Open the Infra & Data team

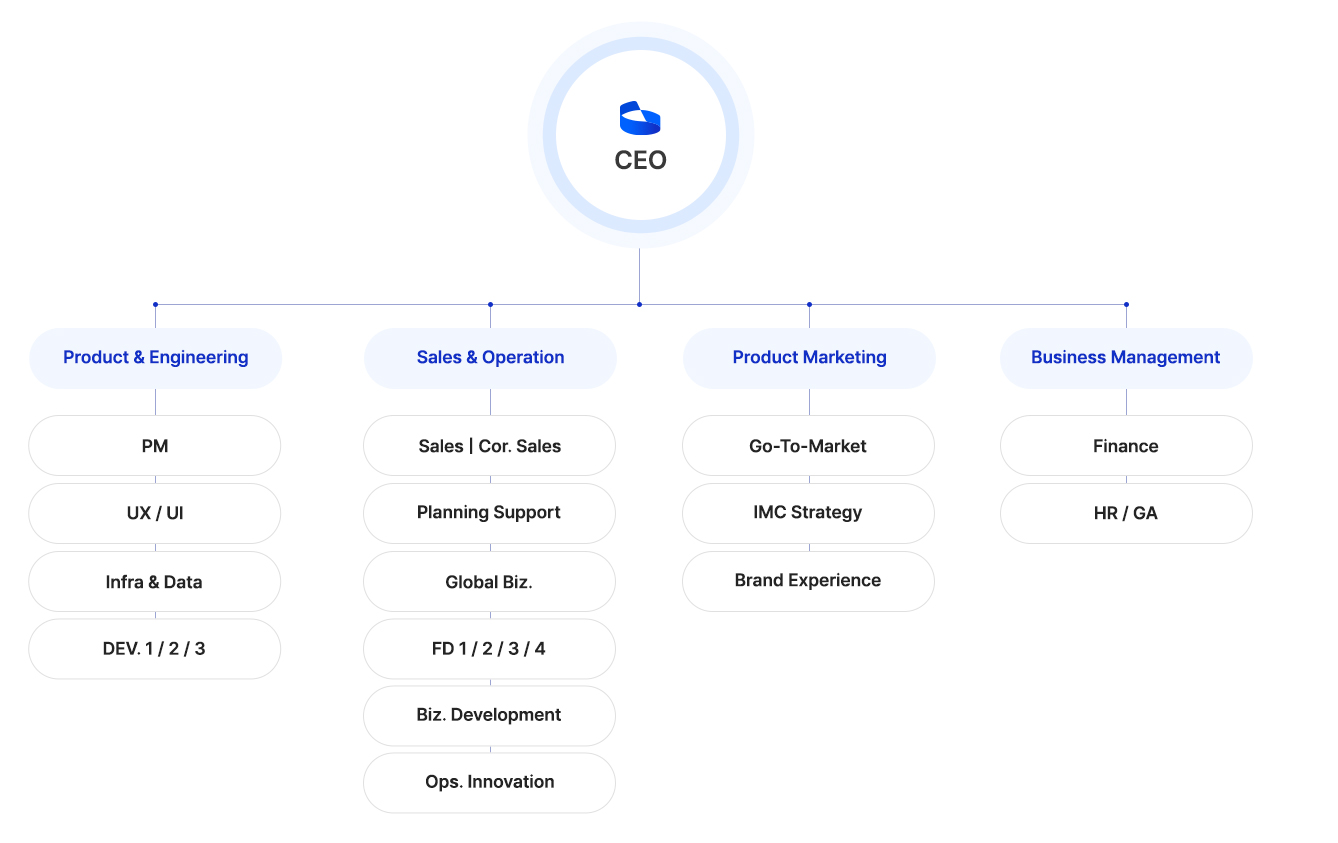[155, 582]
